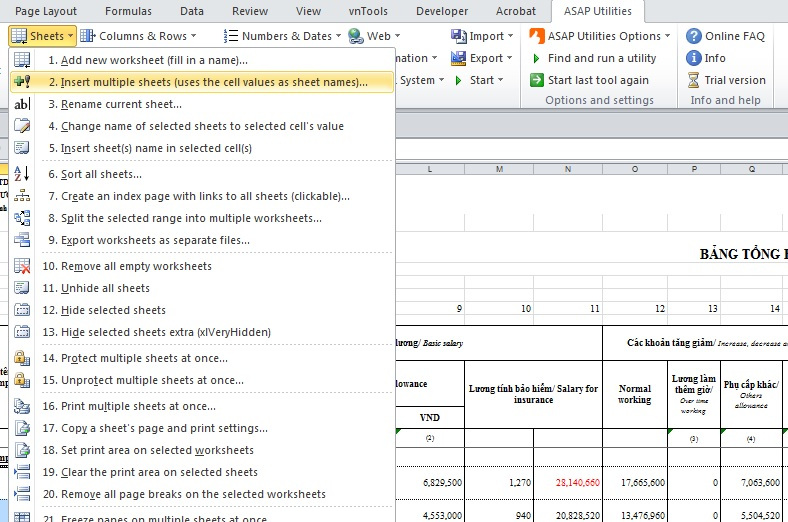Click the Create index page icon
This screenshot has height=522, width=788.
point(22,196)
